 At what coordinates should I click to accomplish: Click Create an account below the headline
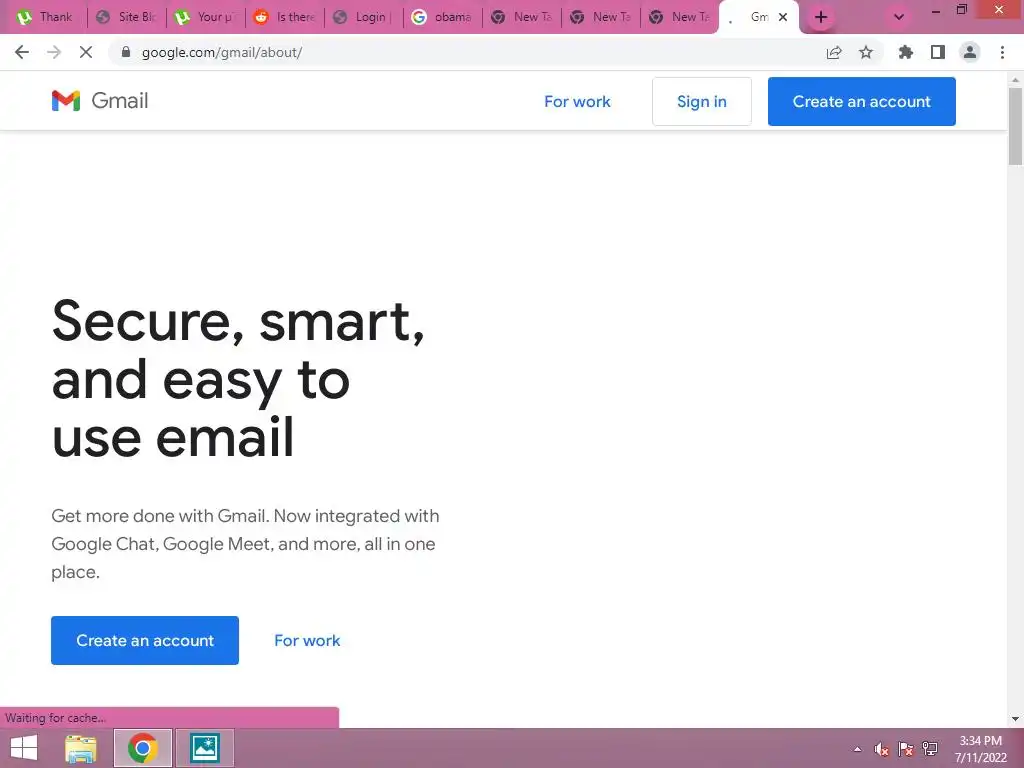[145, 640]
